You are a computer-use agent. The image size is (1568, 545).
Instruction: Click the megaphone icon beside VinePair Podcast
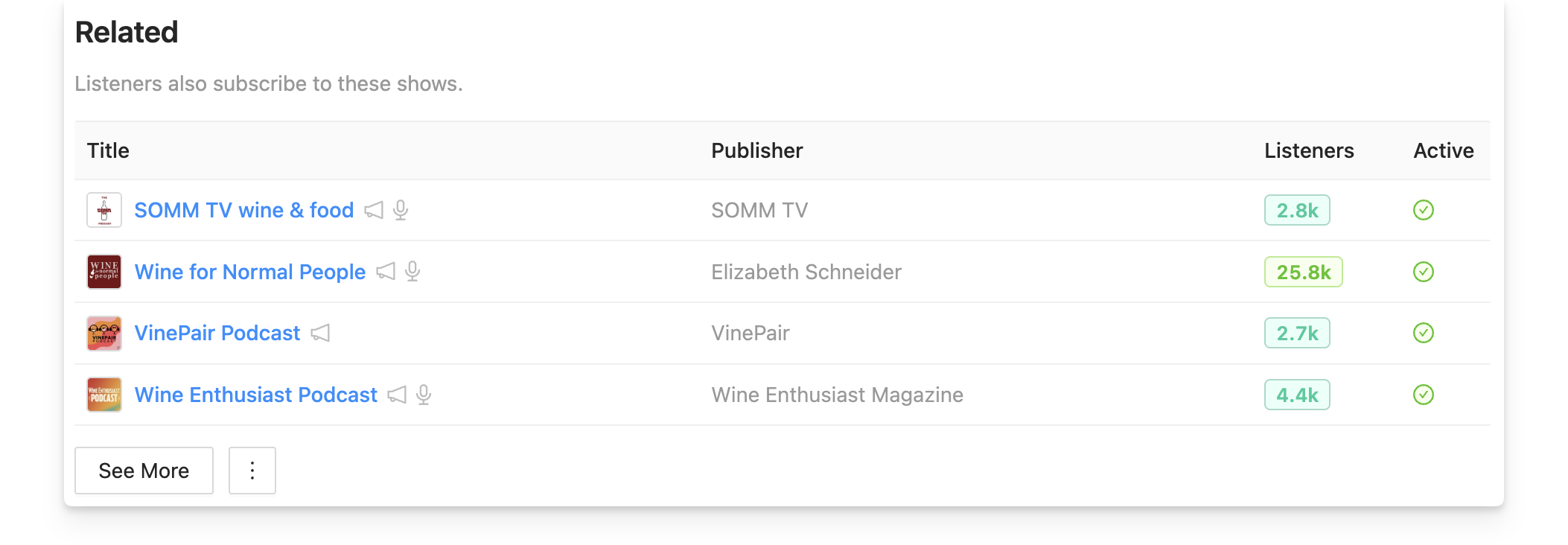pos(321,334)
